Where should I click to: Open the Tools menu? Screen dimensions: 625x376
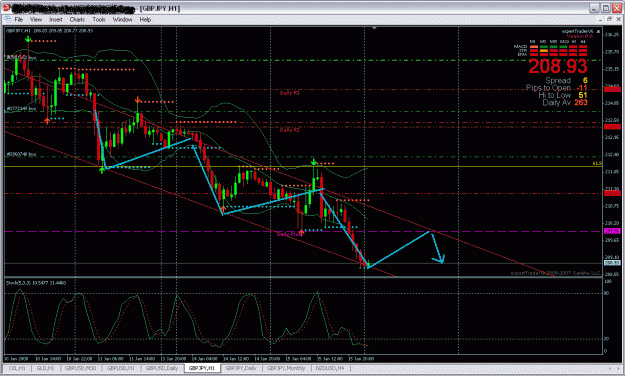coord(99,20)
